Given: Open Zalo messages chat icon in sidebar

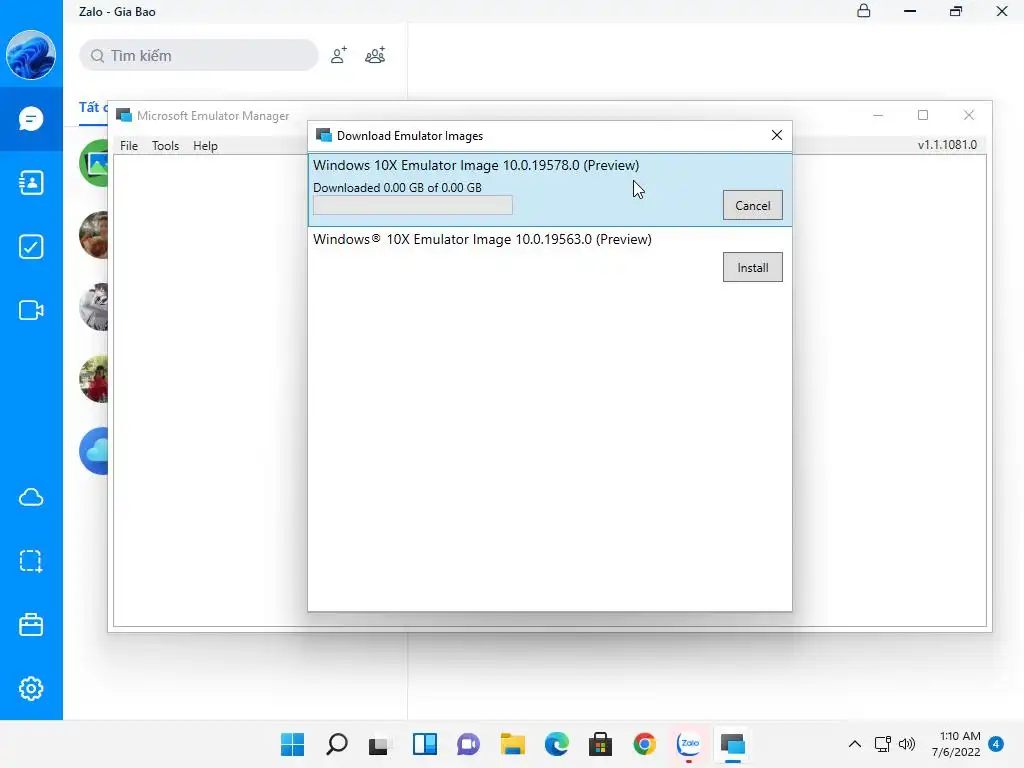Looking at the screenshot, I should click(31, 119).
